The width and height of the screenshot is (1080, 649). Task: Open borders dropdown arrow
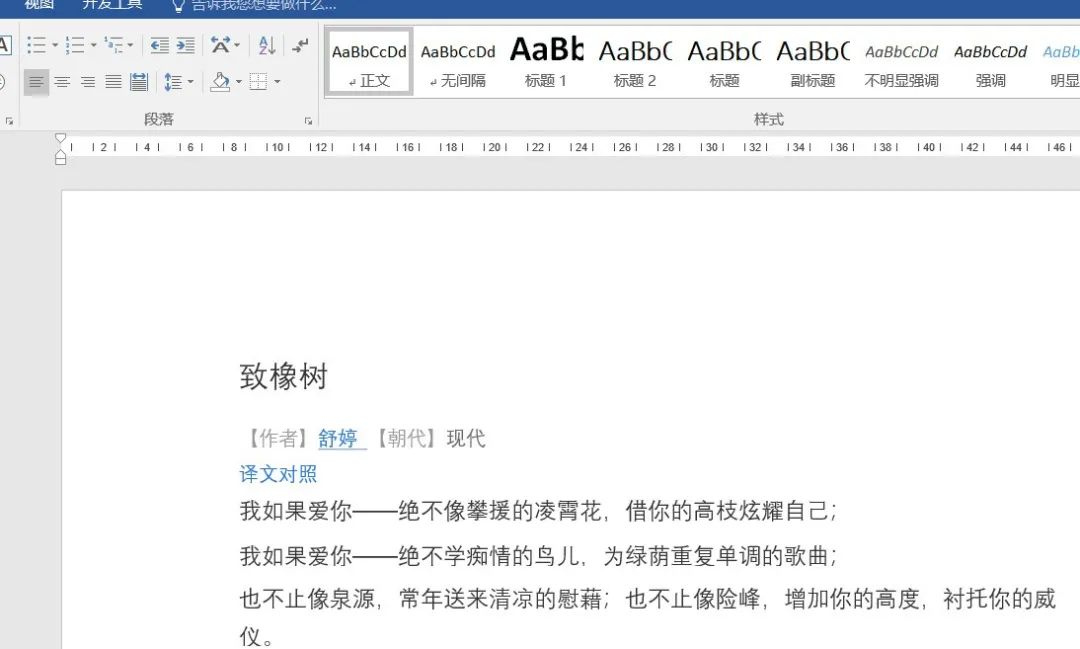point(277,82)
